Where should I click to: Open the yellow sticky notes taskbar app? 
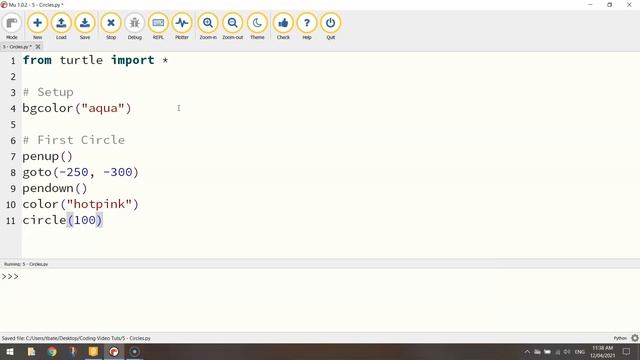tap(93, 351)
